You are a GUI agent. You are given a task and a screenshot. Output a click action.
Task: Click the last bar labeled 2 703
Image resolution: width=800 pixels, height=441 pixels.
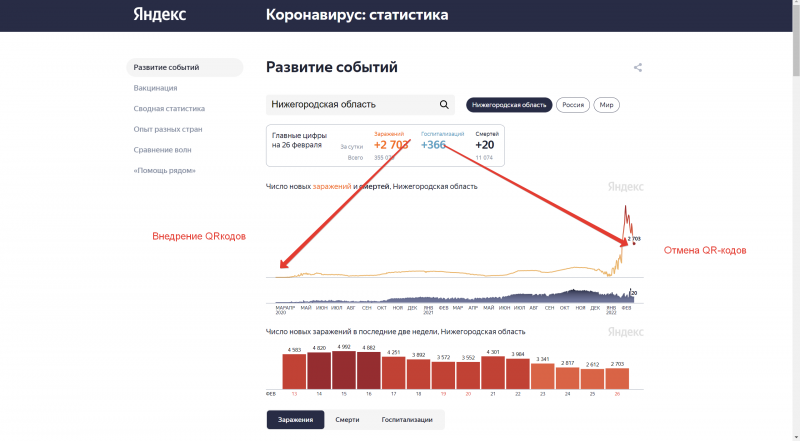point(617,379)
